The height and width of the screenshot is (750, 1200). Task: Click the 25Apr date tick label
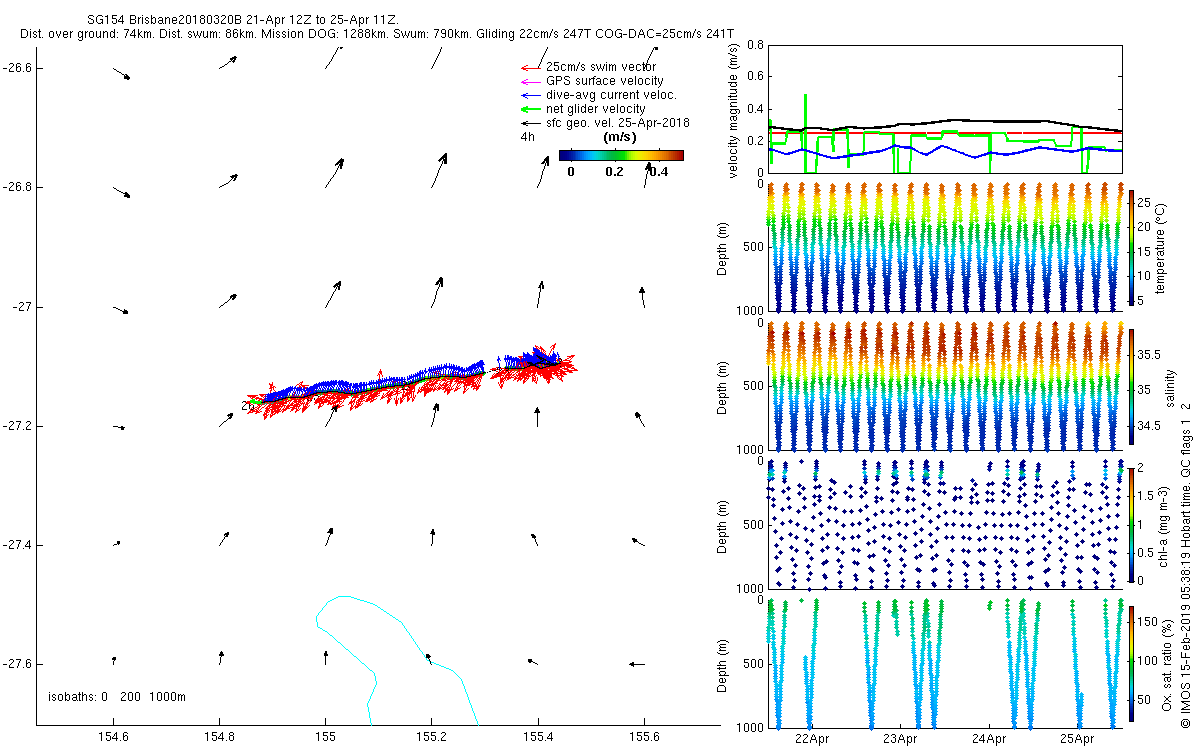pyautogui.click(x=1080, y=739)
